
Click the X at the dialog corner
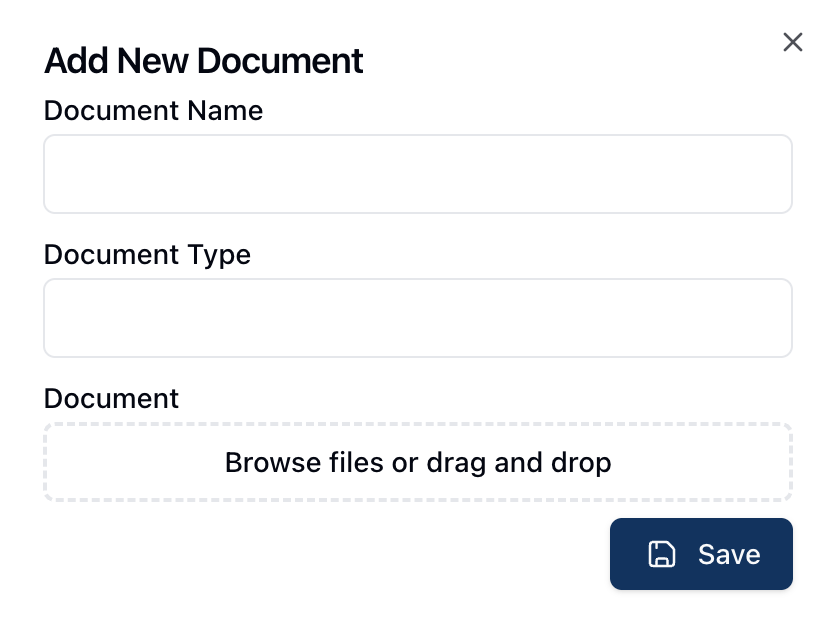tap(792, 42)
